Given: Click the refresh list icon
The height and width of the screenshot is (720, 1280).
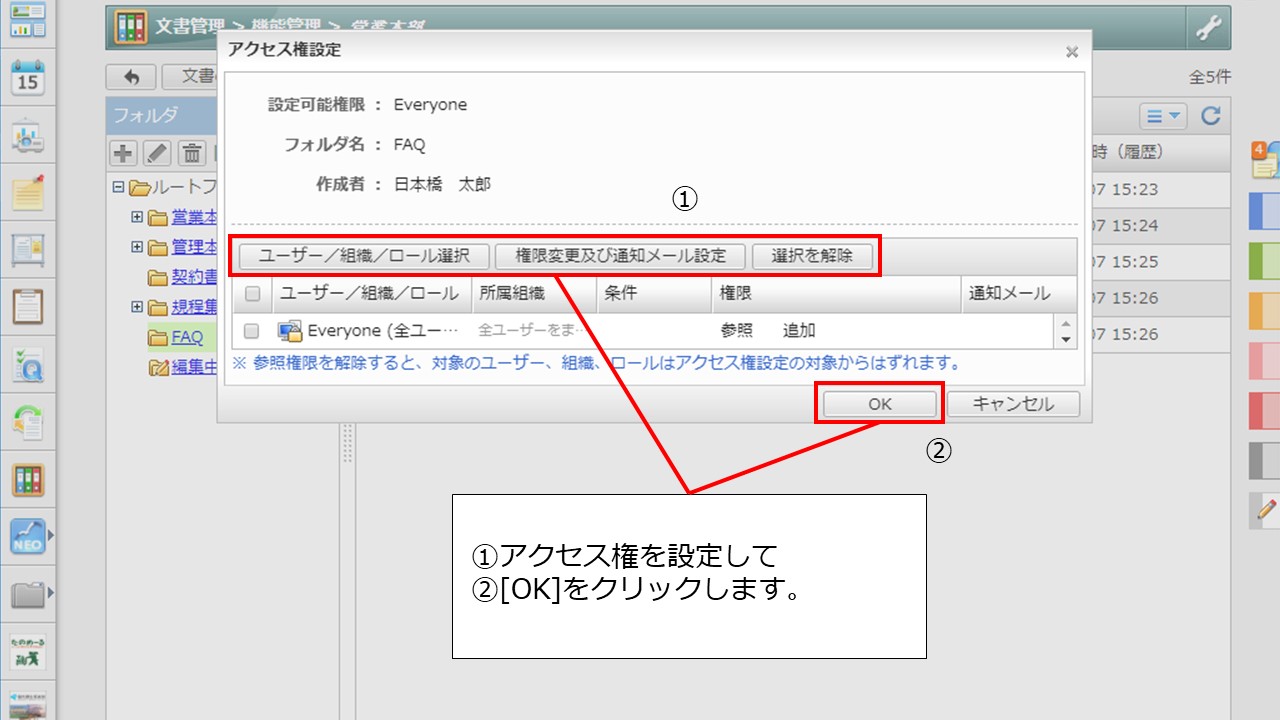Looking at the screenshot, I should point(1211,116).
